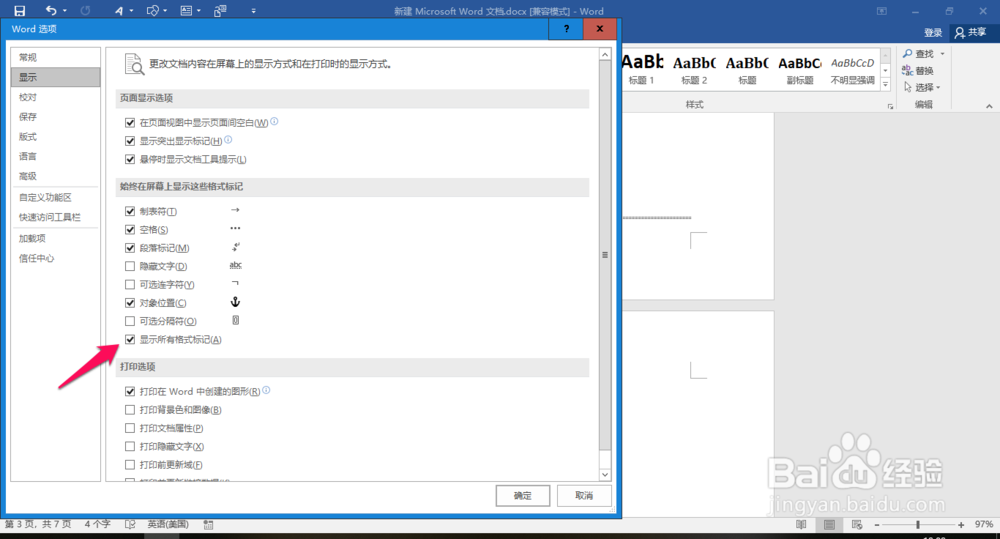Select the General (常规) options category
This screenshot has width=1000, height=539.
55,57
